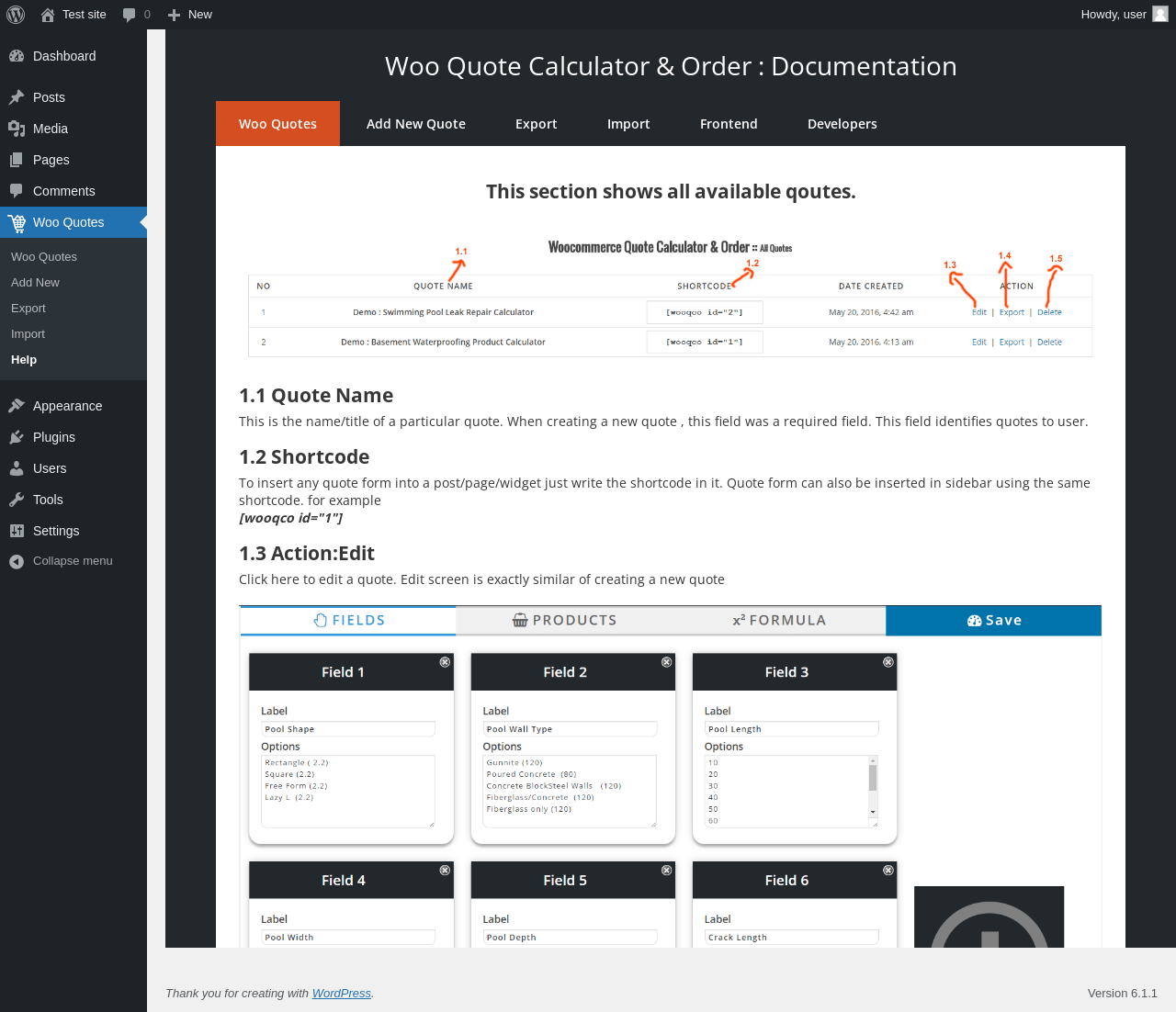1176x1012 pixels.
Task: Click the WordPress logo in admin bar
Action: pos(16,15)
